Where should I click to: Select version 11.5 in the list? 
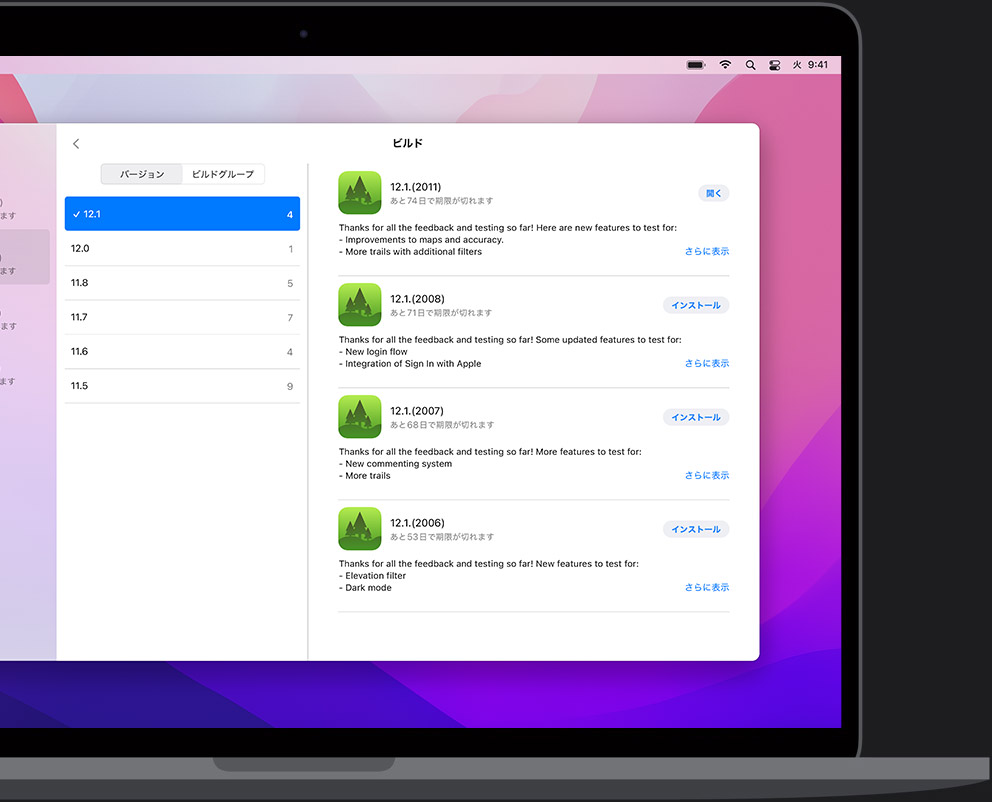(x=182, y=386)
